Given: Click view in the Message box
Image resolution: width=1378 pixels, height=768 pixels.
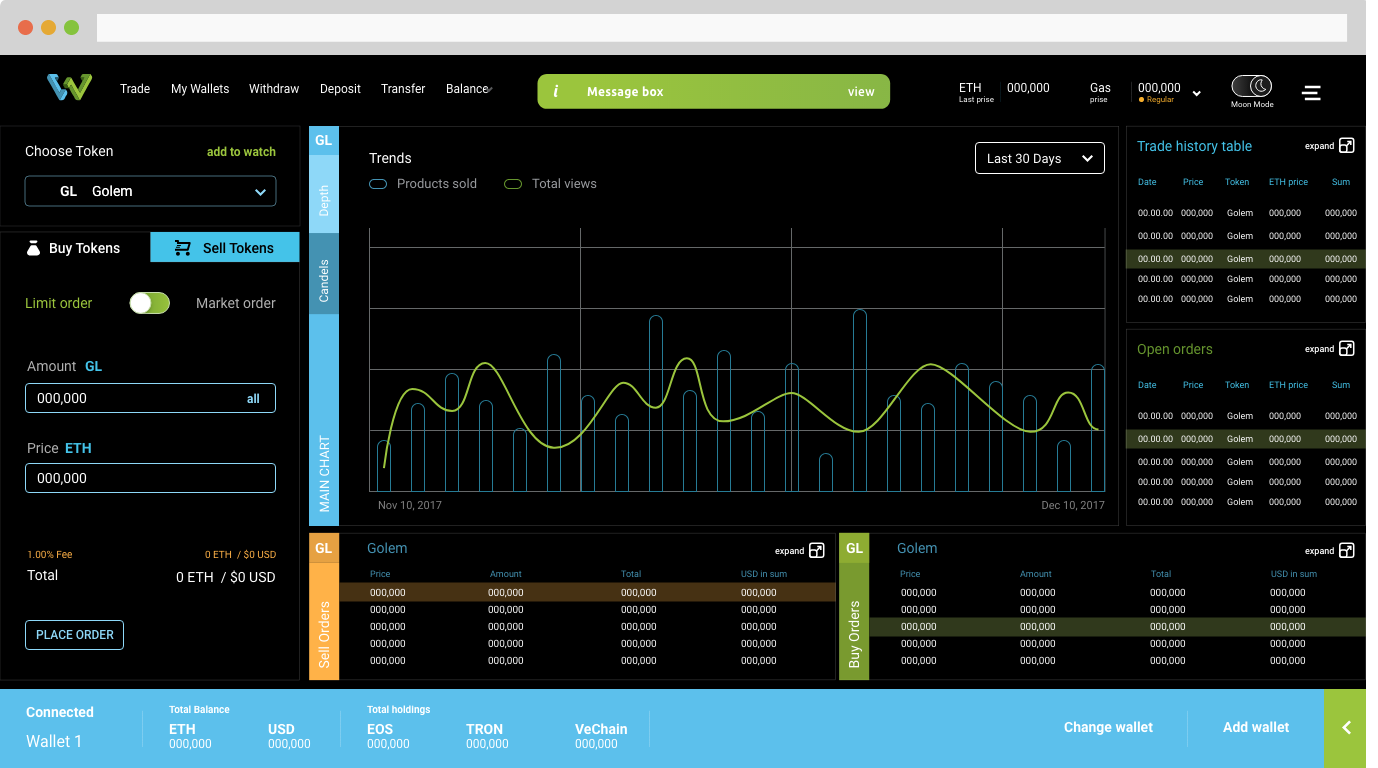Looking at the screenshot, I should [x=861, y=92].
